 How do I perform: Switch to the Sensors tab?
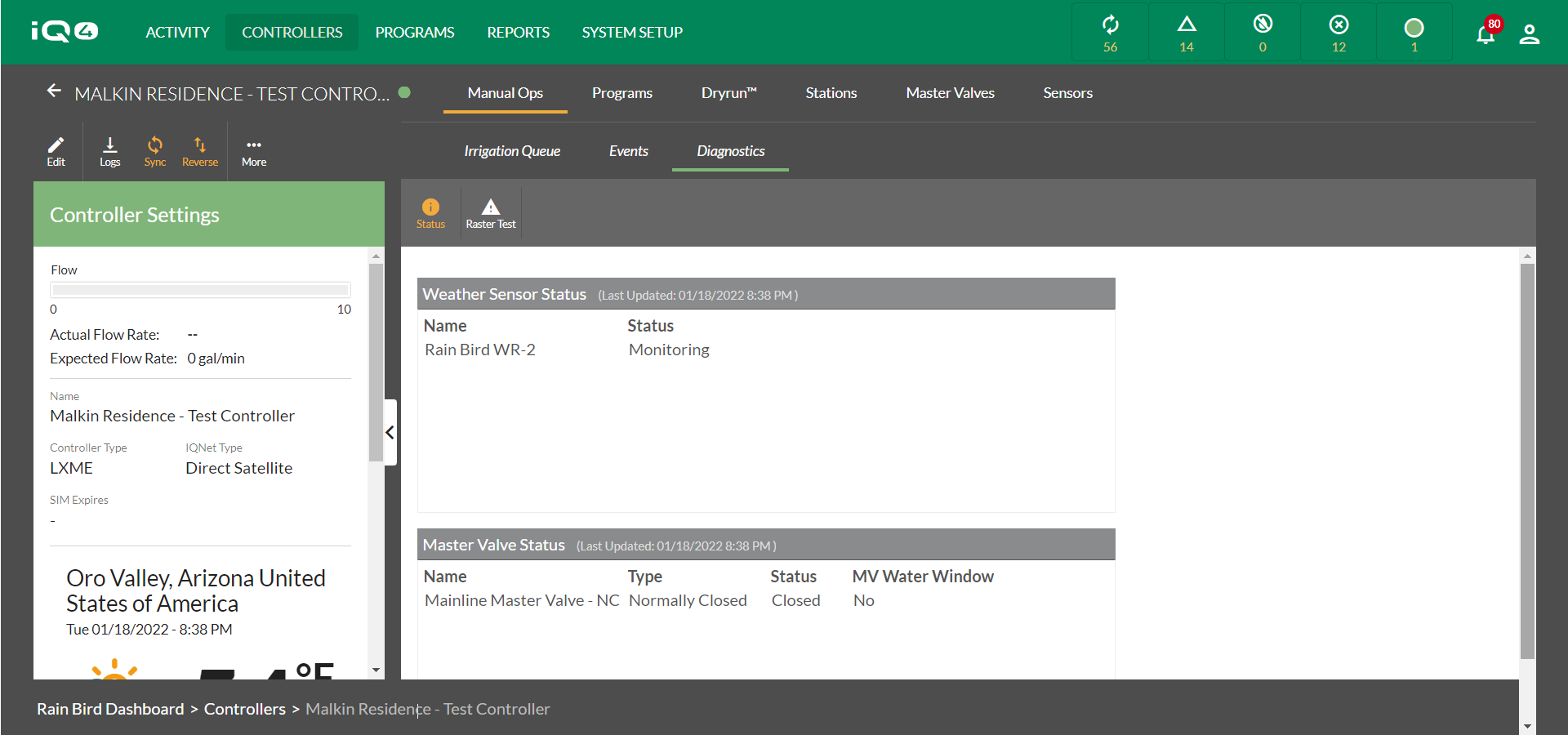click(1067, 93)
